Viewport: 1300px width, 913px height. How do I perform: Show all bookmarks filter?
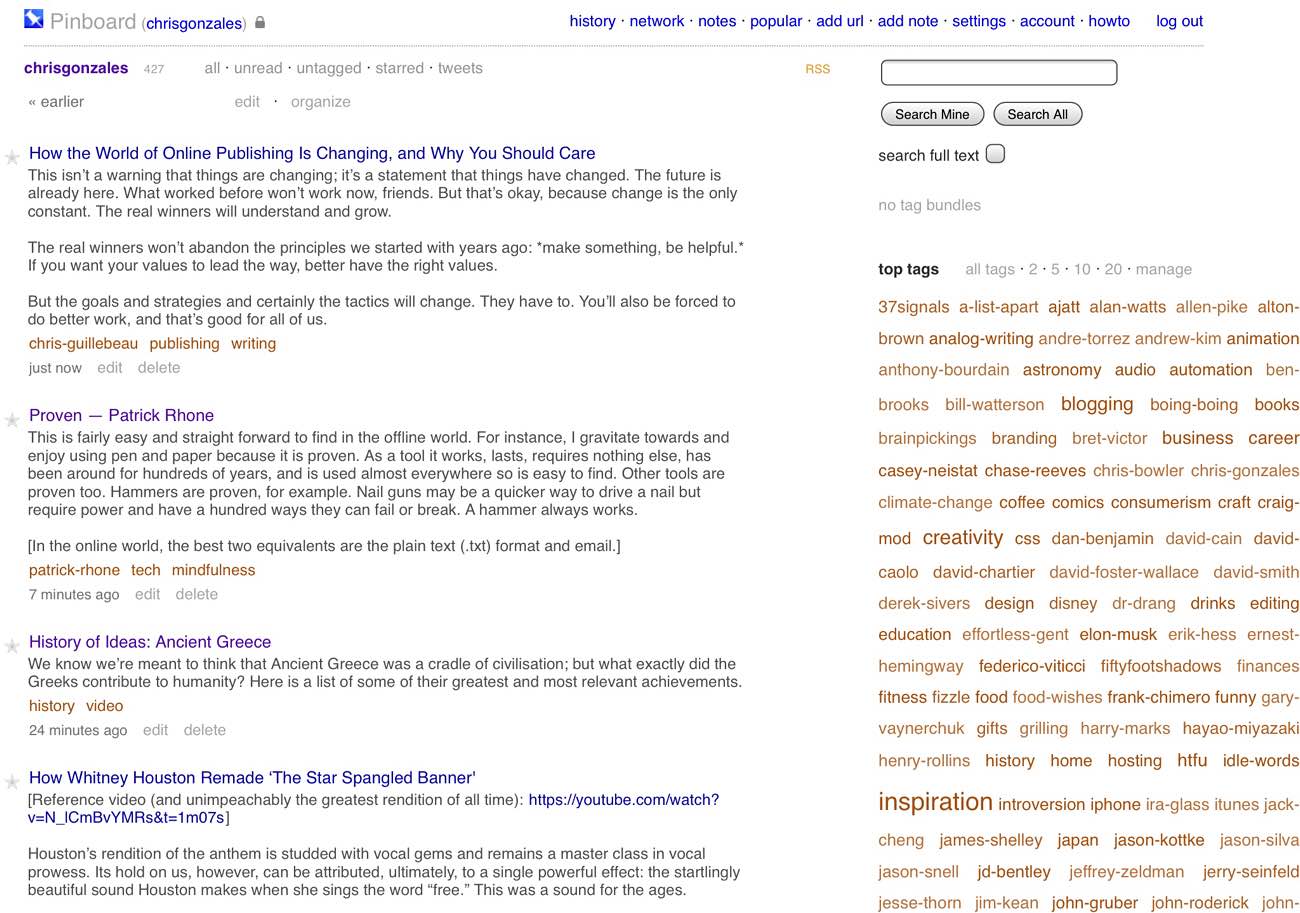(x=212, y=68)
